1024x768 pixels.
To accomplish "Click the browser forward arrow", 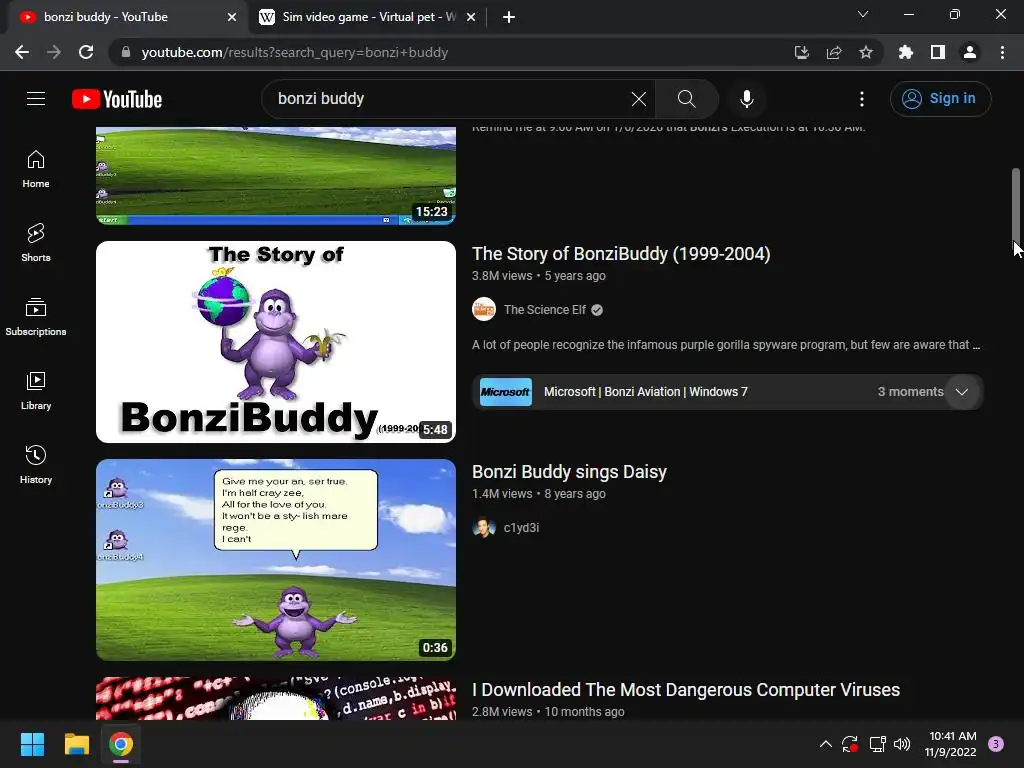I will (x=54, y=52).
